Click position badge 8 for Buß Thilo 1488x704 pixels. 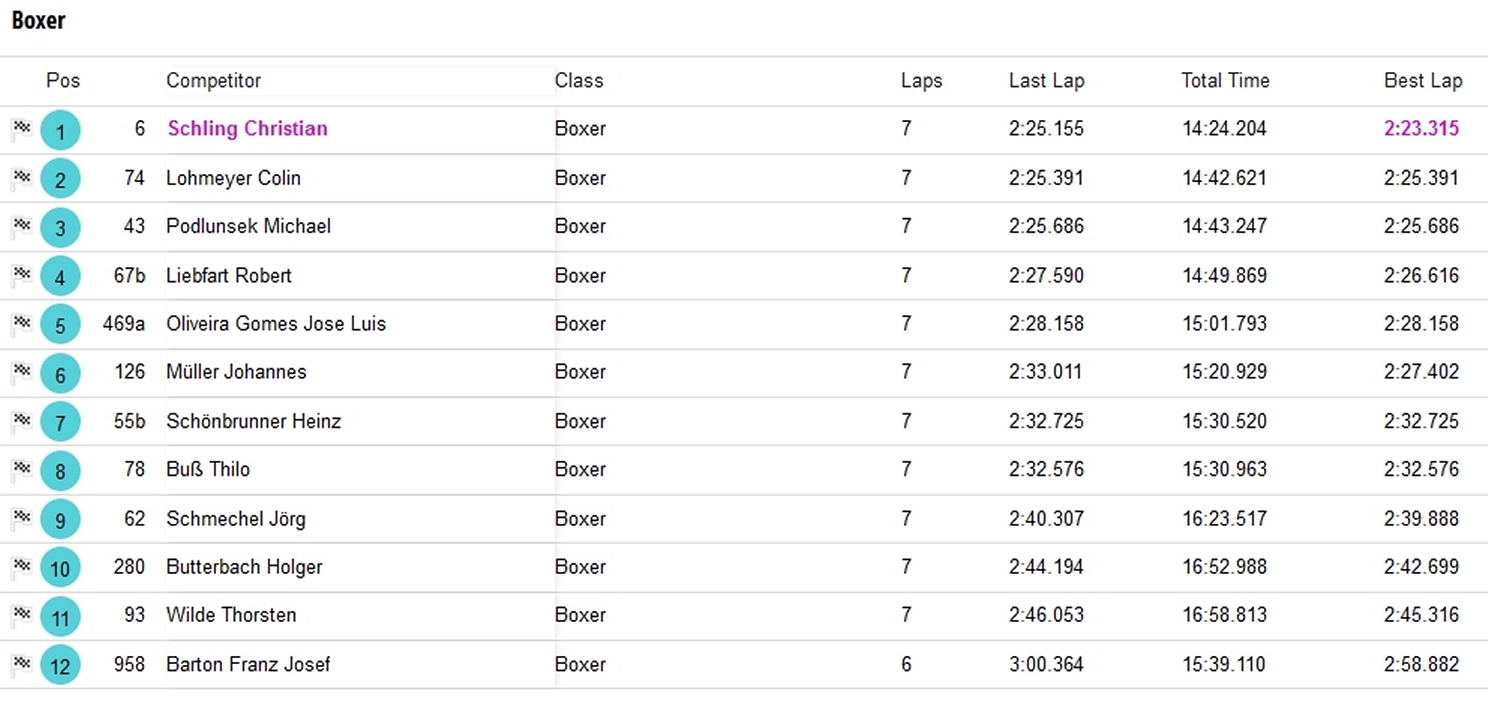(60, 471)
